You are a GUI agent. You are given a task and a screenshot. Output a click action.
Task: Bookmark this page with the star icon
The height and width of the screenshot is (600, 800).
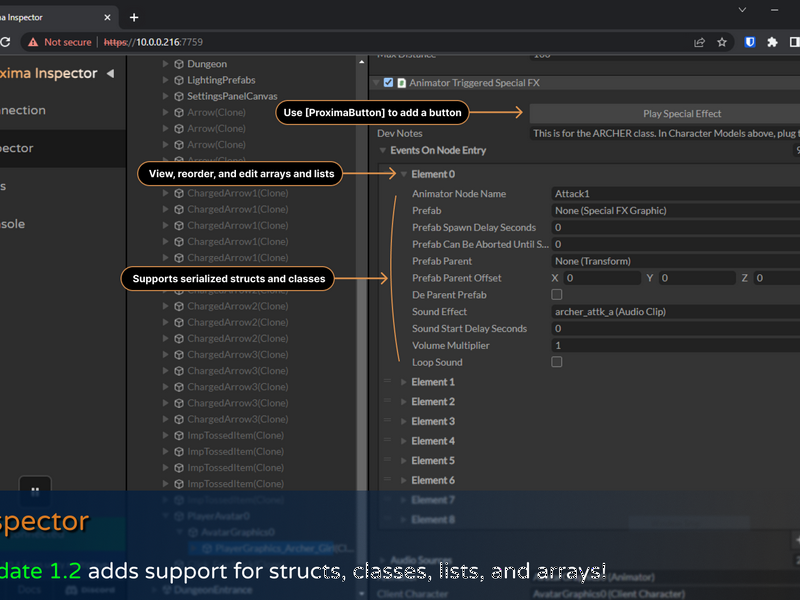721,42
